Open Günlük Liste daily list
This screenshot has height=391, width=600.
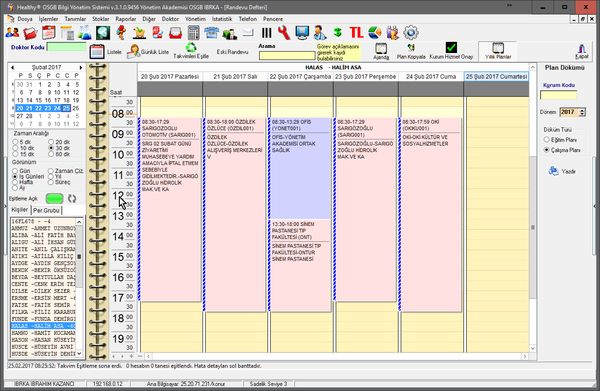click(x=147, y=52)
